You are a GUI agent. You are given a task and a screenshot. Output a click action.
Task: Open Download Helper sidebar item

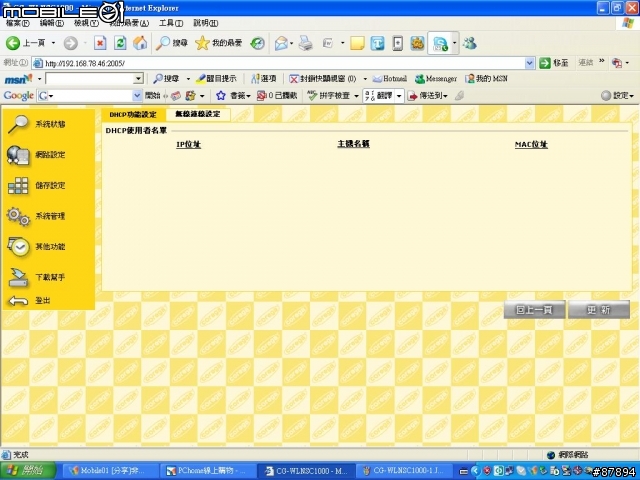37,277
